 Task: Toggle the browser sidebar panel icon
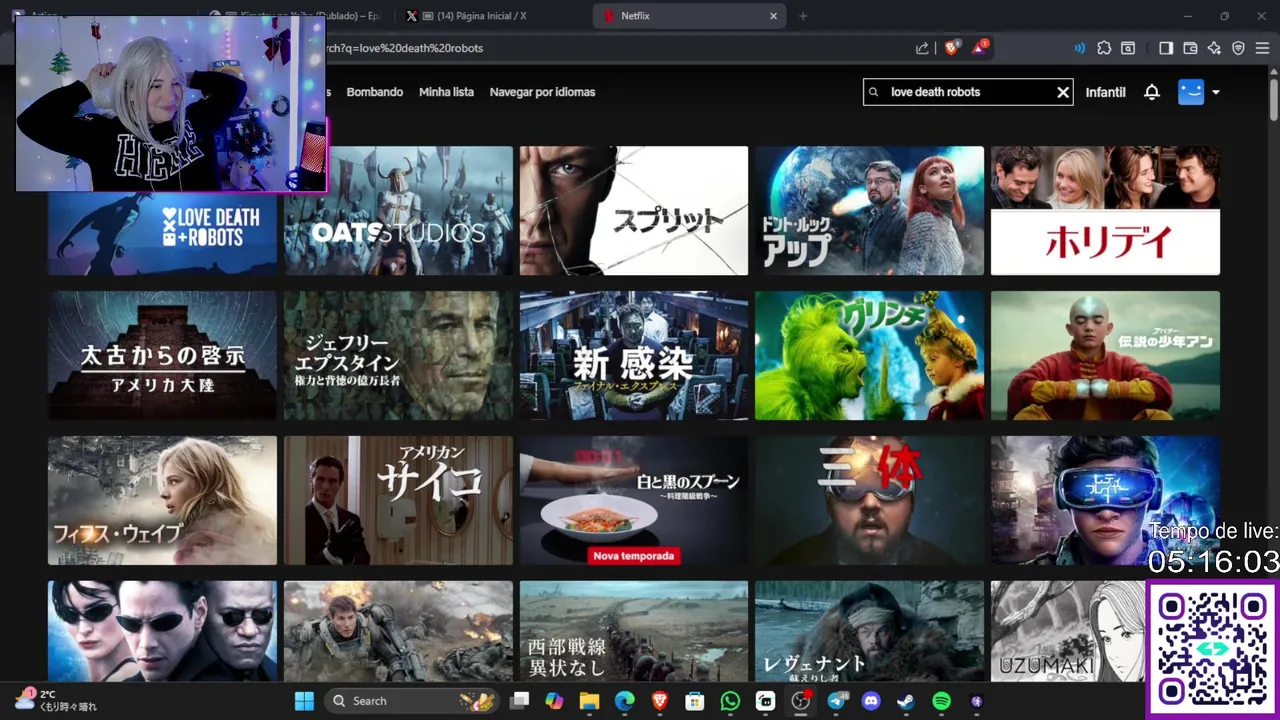(x=1166, y=48)
